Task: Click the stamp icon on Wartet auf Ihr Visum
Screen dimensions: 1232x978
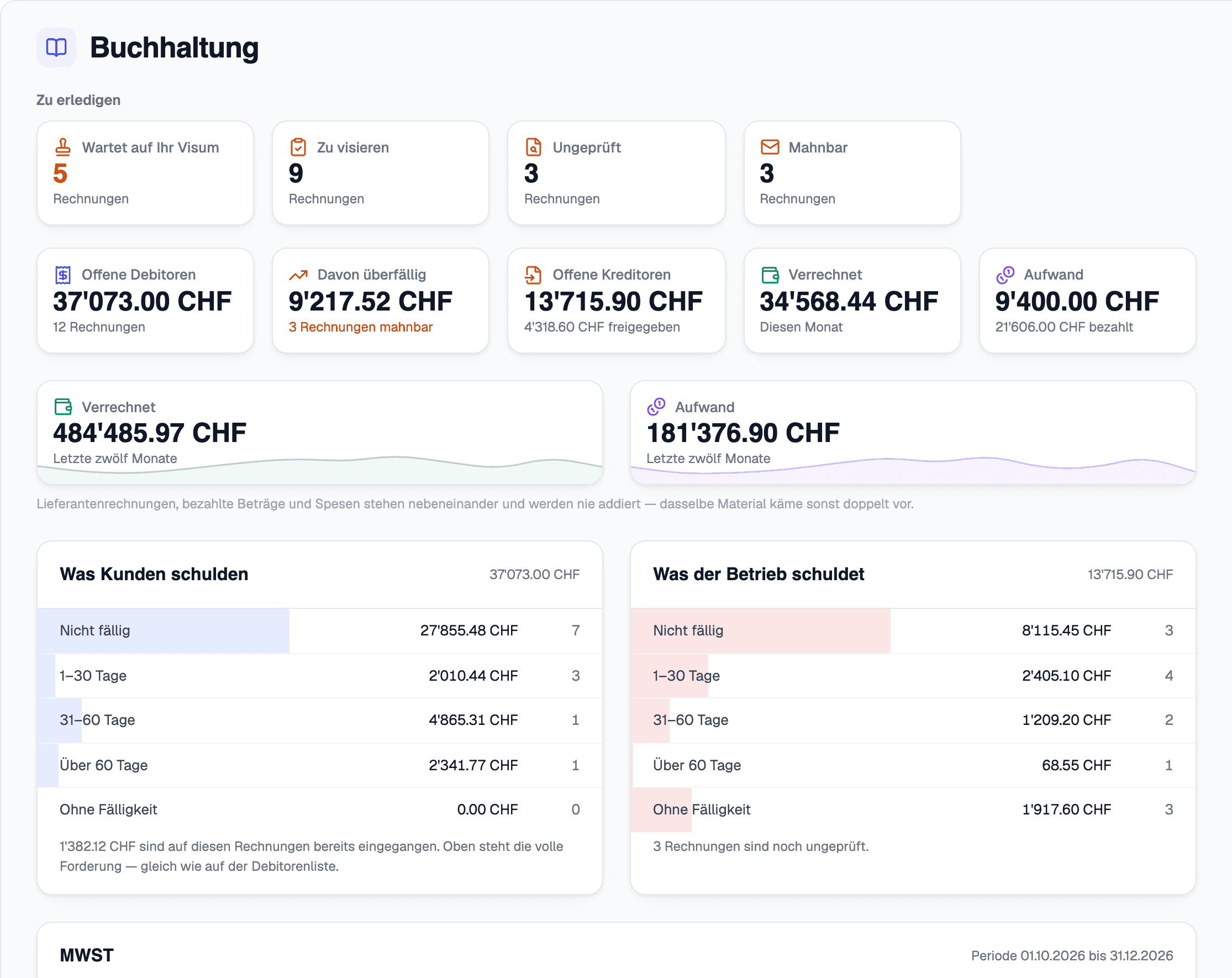Action: (63, 148)
